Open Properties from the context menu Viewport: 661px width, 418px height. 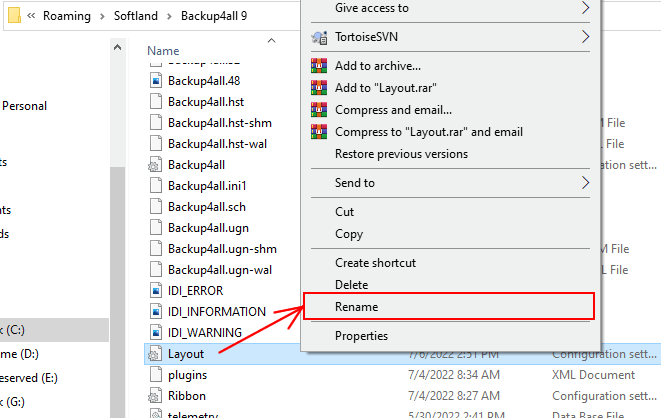point(361,336)
